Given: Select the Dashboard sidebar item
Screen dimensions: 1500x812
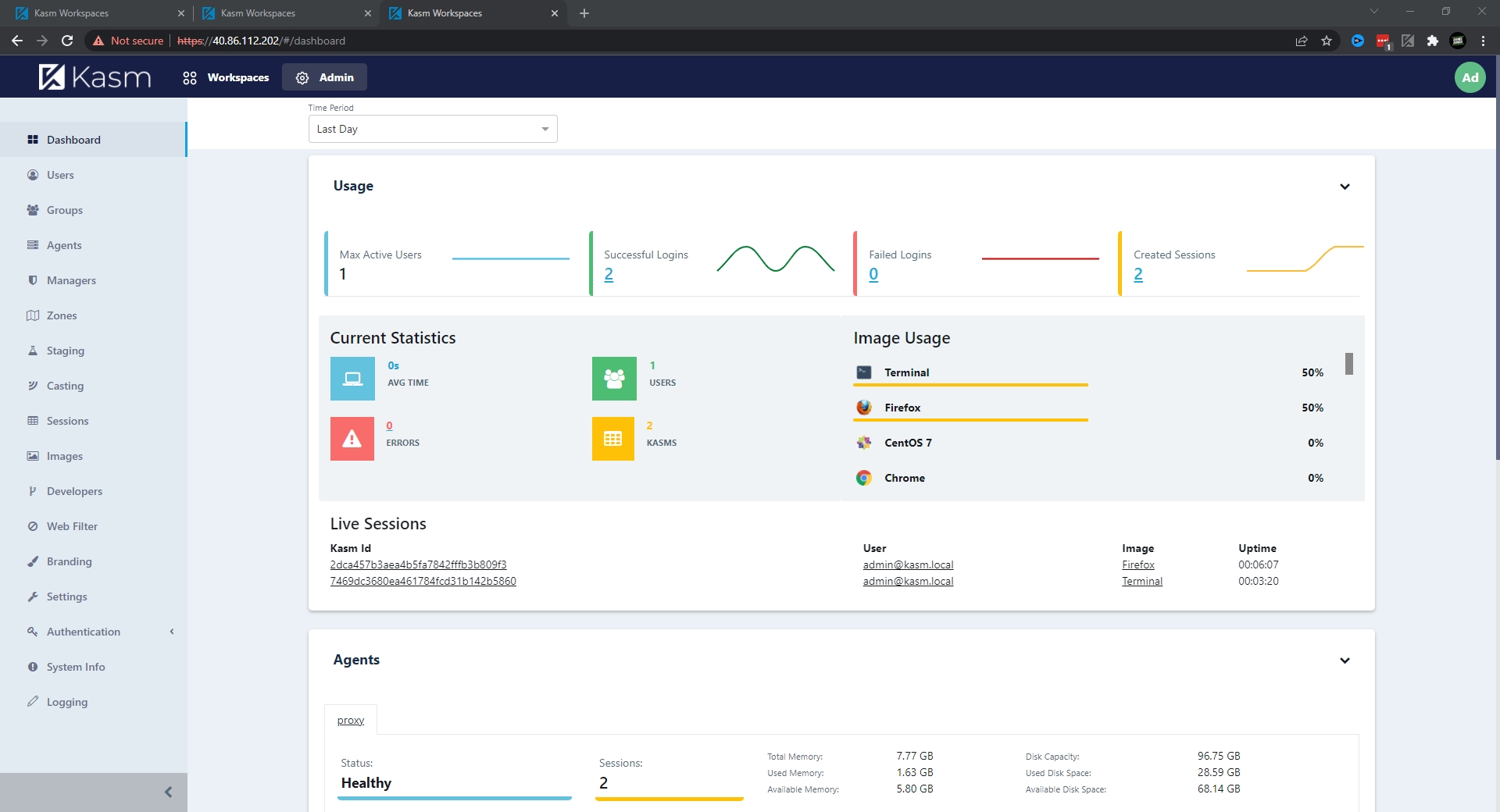Looking at the screenshot, I should 94,140.
